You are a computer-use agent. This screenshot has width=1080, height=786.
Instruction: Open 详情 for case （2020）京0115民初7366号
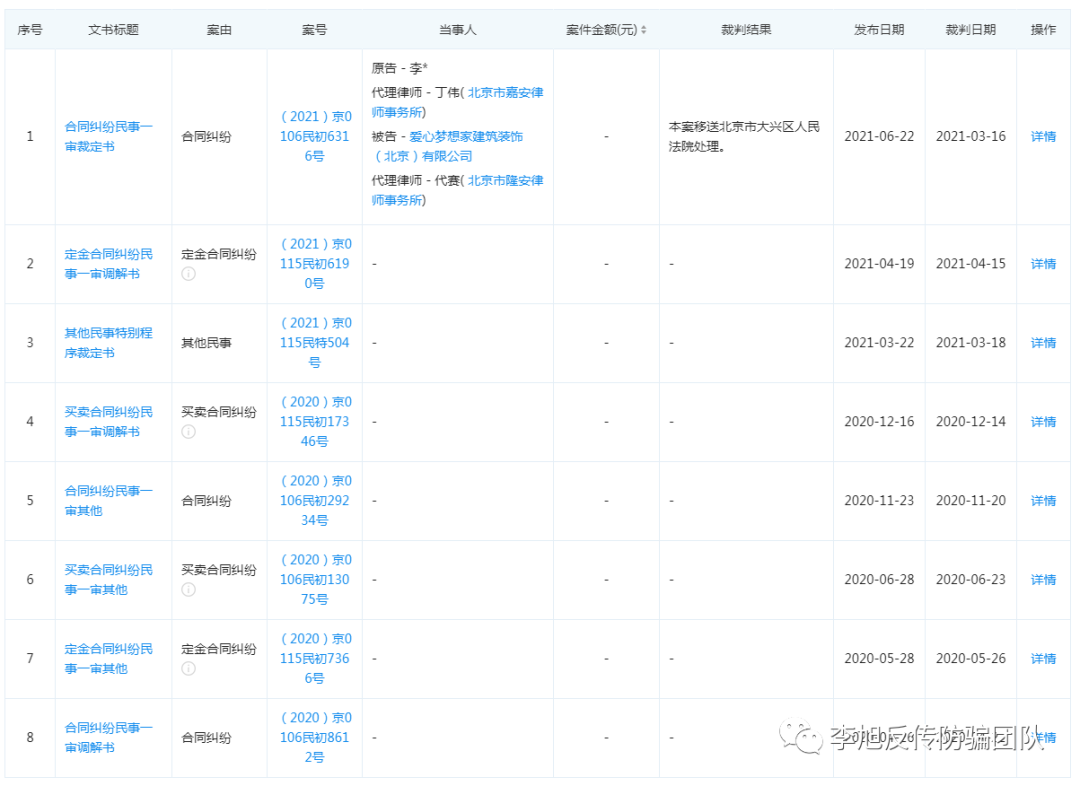pyautogui.click(x=1042, y=658)
